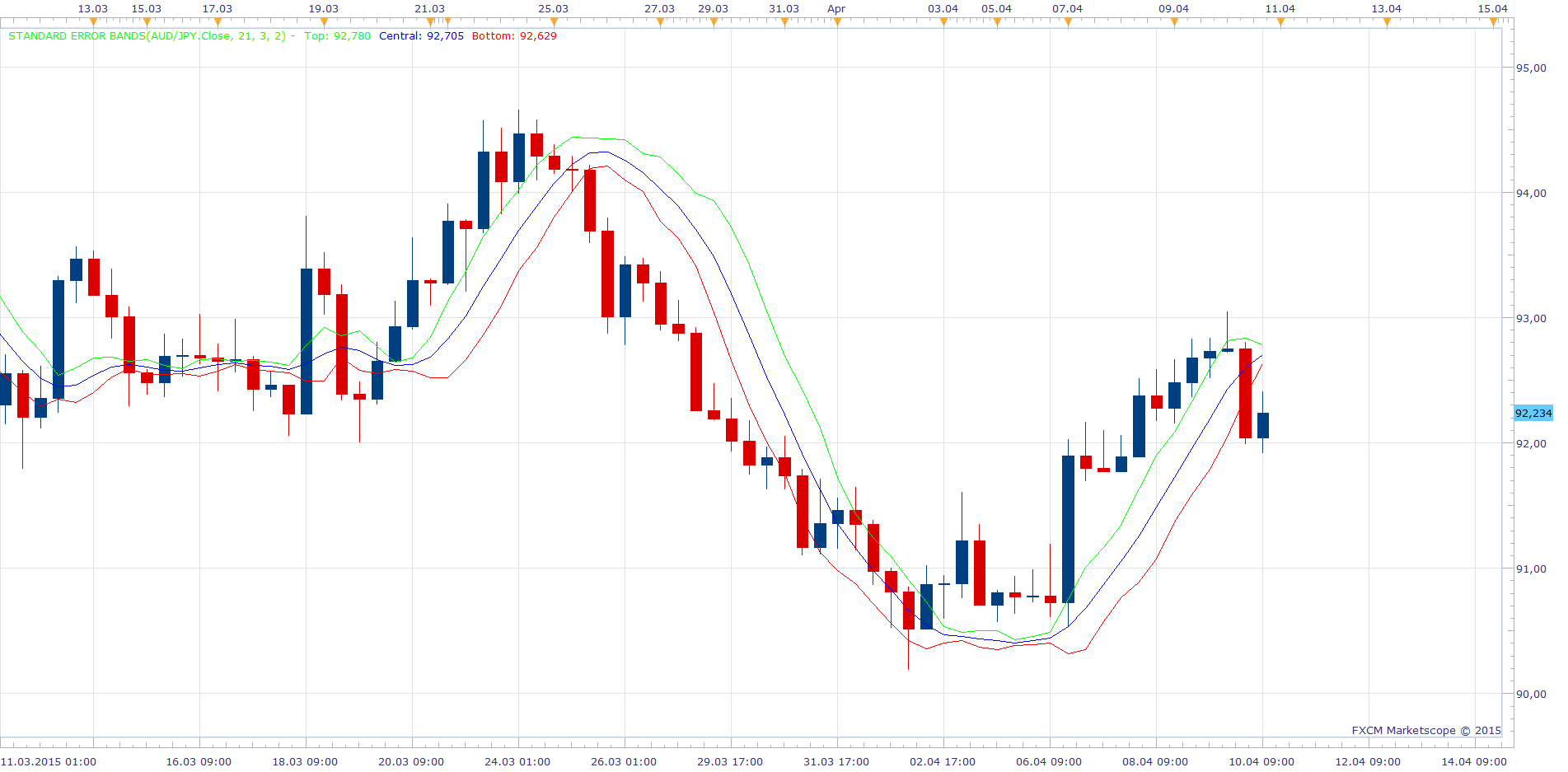1568x772 pixels.
Task: Click the blue Central: 92,705 value
Action: click(421, 36)
